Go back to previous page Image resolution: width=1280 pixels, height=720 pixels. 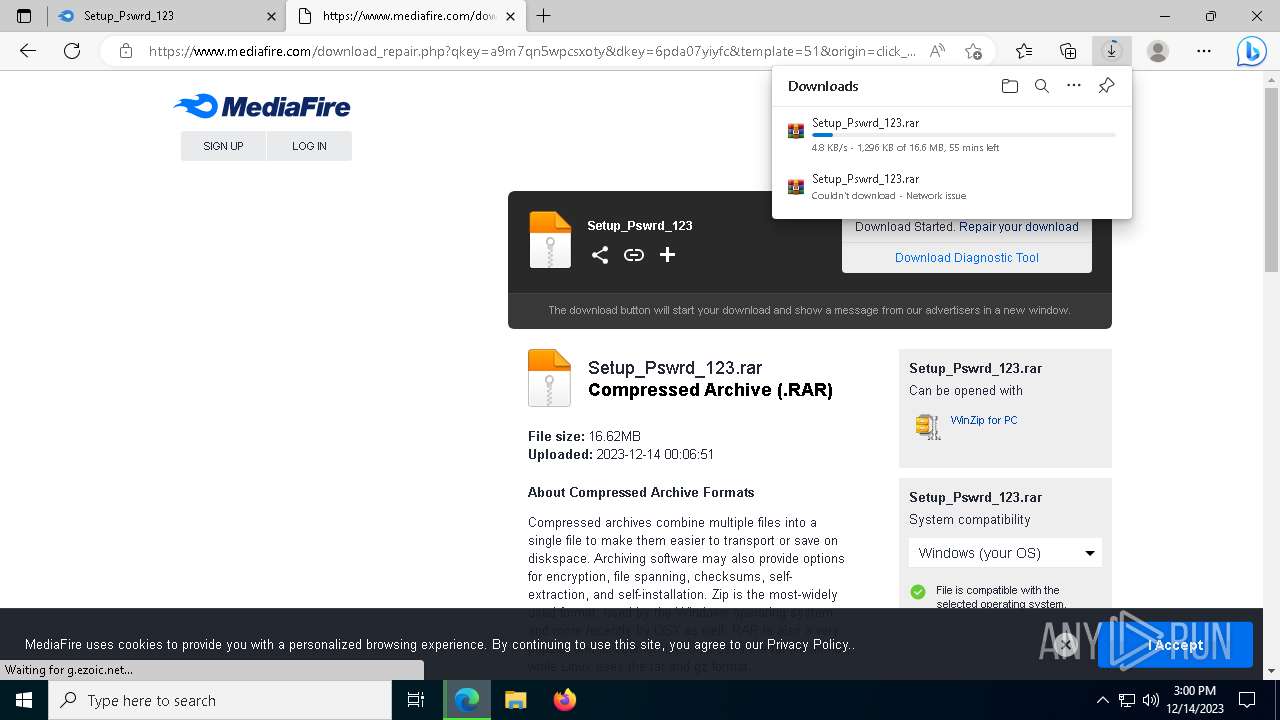click(x=28, y=51)
